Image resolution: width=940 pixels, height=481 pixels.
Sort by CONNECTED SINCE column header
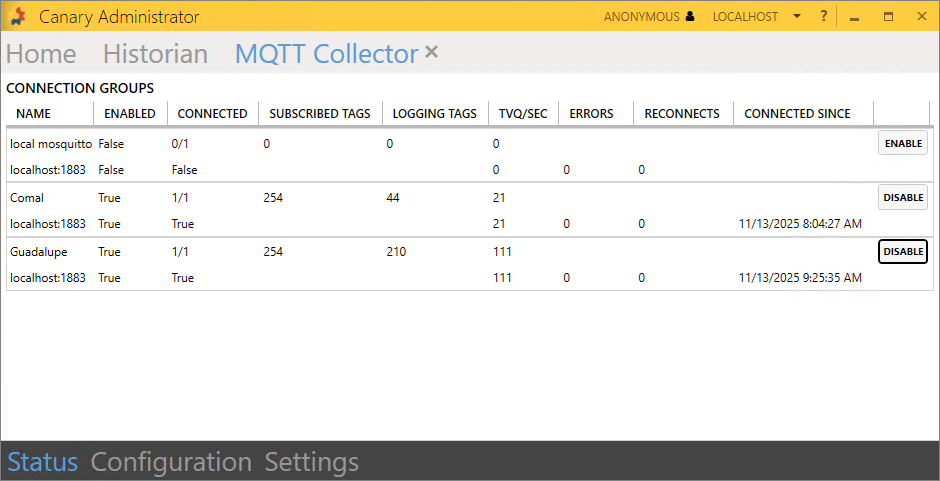coord(797,114)
